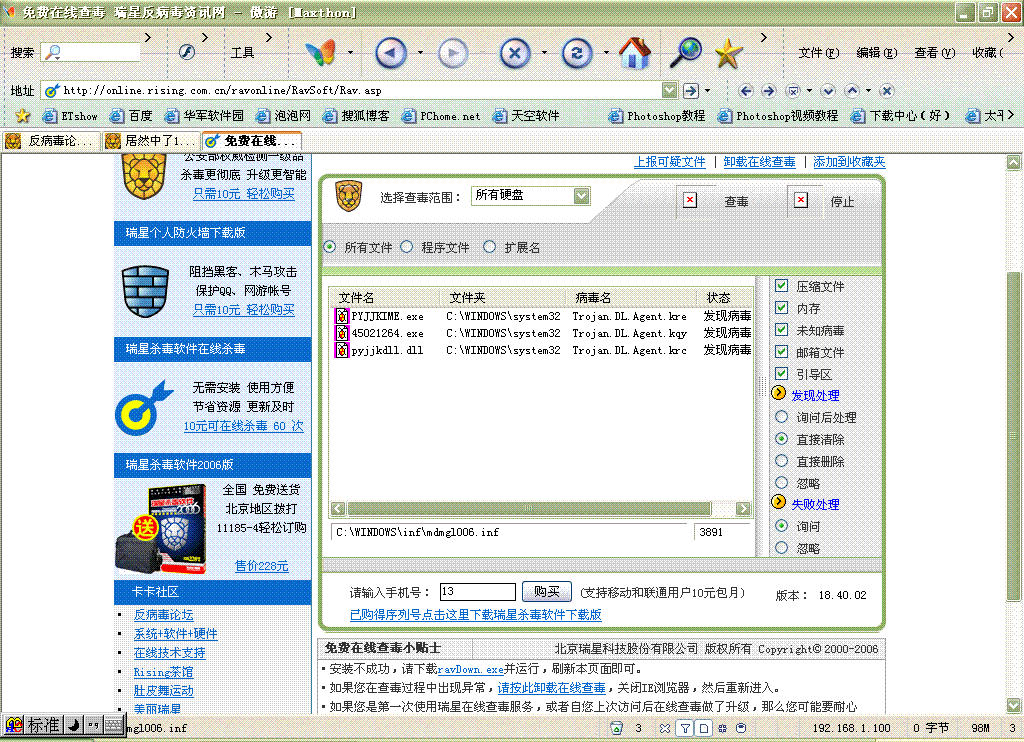Expand the butterfly logo dropdown arrow

[x=350, y=53]
